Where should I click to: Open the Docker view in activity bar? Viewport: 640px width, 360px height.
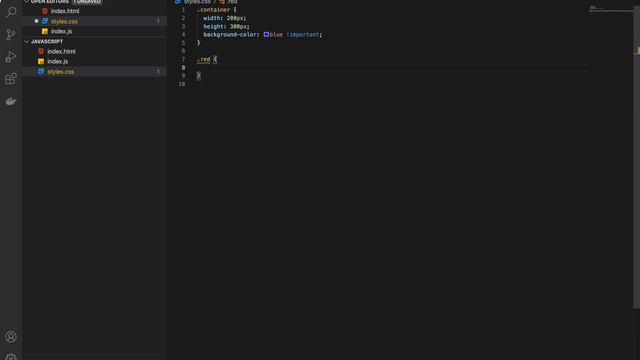coord(11,101)
